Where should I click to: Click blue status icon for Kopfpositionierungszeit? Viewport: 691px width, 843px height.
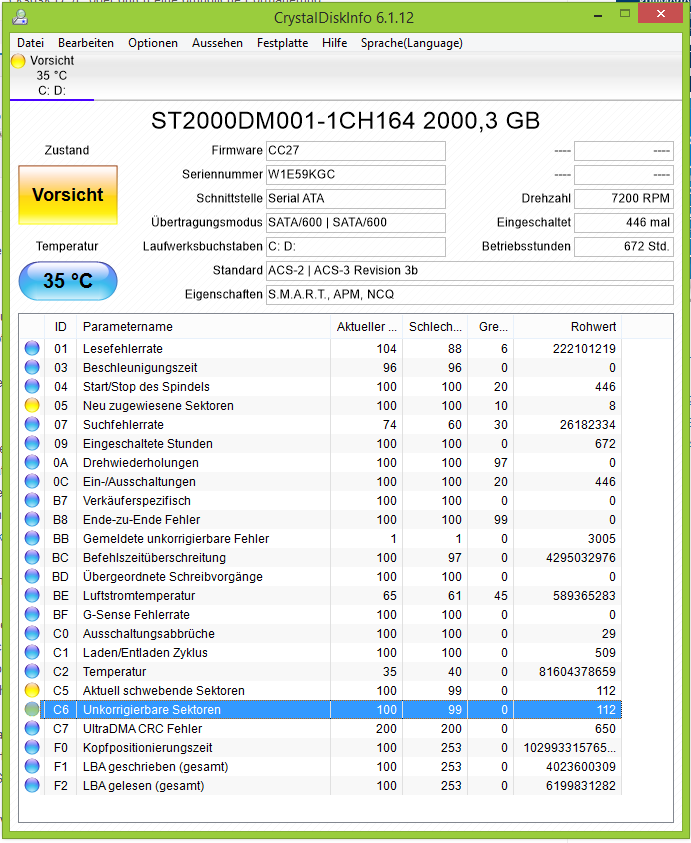[32, 747]
